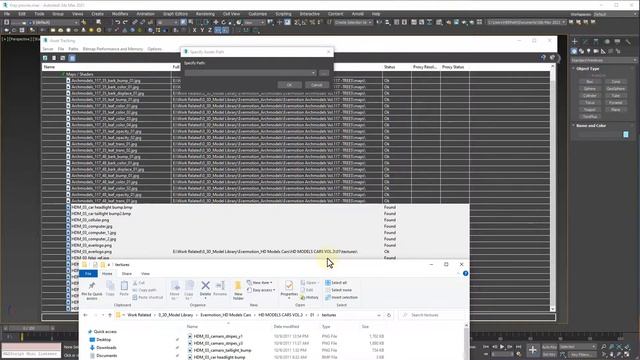Viewport: 640px width, 360px height.
Task: Toggle the XY plane constraint button
Action: click(218, 30)
